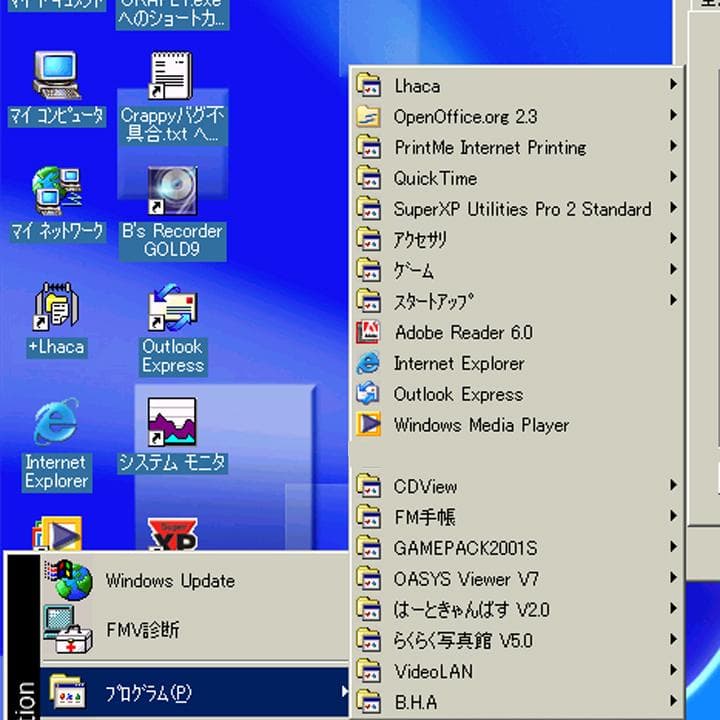720x720 pixels.
Task: Expand PrintMe Internet Printing submenu arrow
Action: 673,146
